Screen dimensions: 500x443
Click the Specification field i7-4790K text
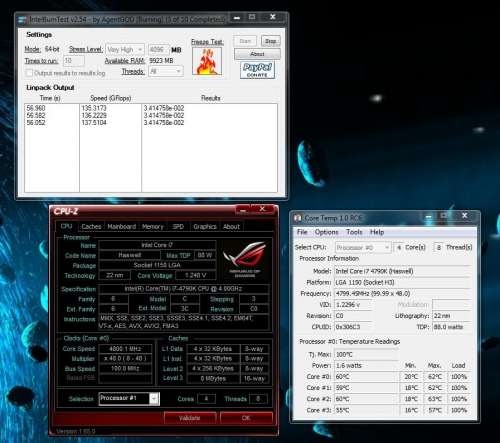[x=183, y=289]
